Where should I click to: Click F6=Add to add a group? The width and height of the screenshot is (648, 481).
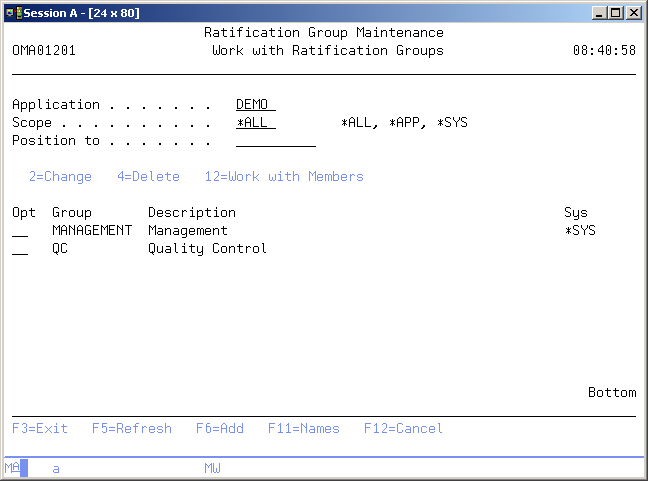219,429
